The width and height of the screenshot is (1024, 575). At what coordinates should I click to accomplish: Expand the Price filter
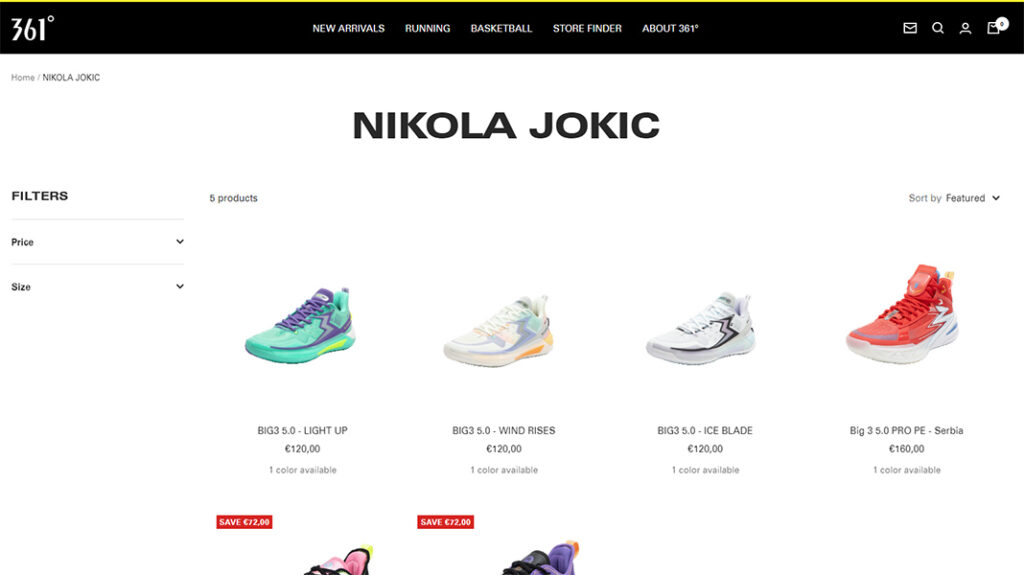[97, 242]
